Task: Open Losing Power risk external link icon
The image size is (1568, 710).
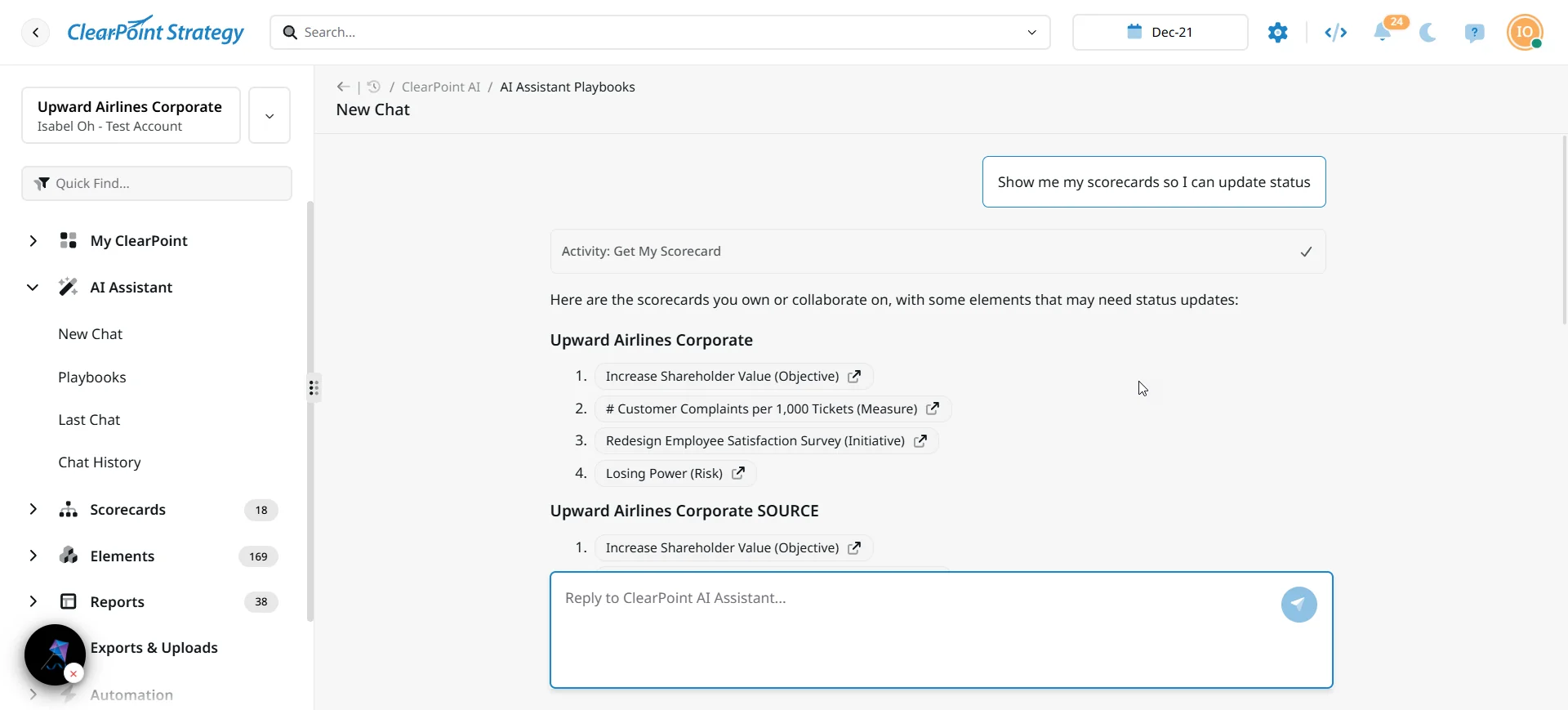Action: (x=738, y=473)
